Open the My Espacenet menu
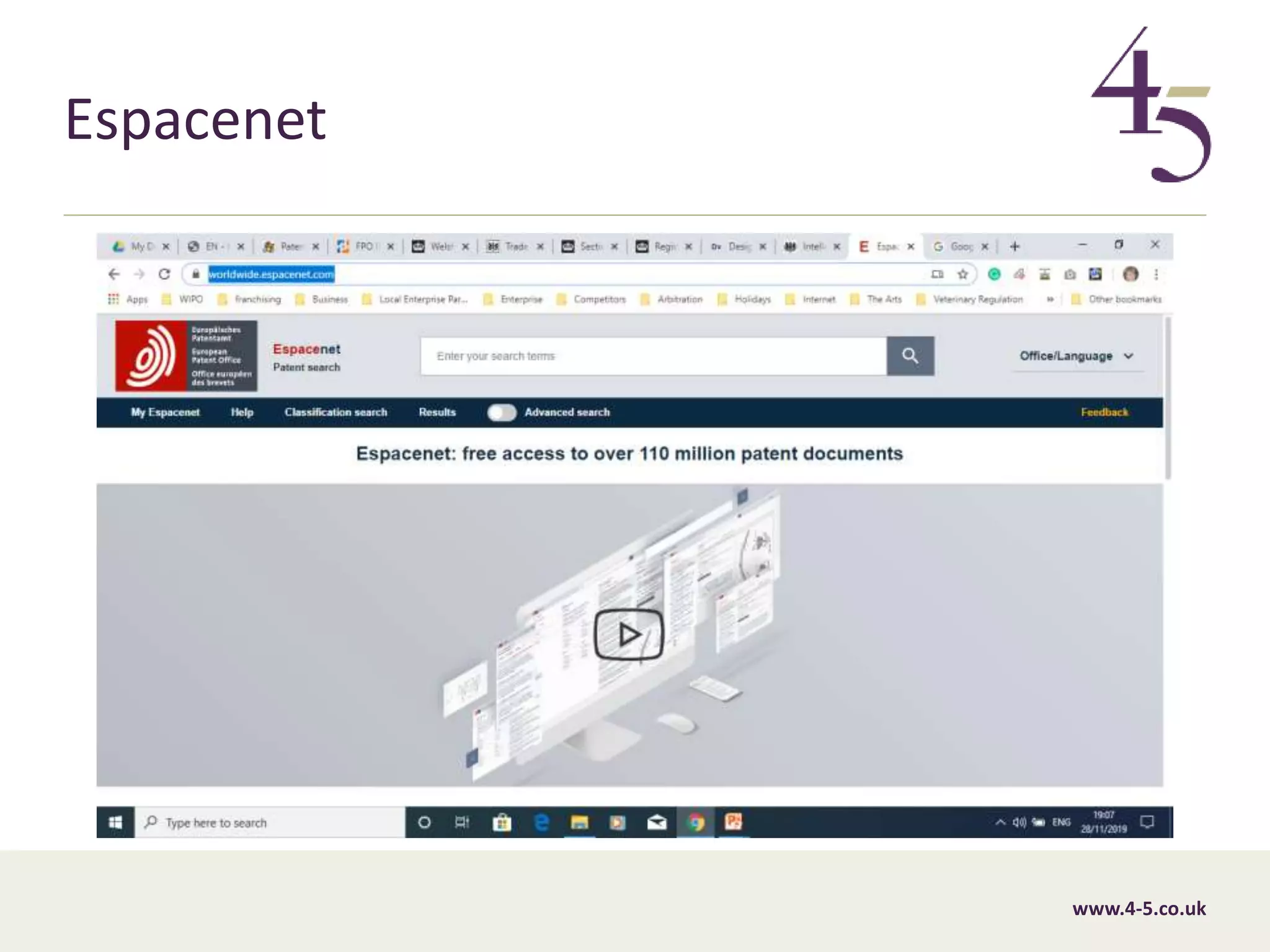This screenshot has height=952, width=1270. click(166, 412)
